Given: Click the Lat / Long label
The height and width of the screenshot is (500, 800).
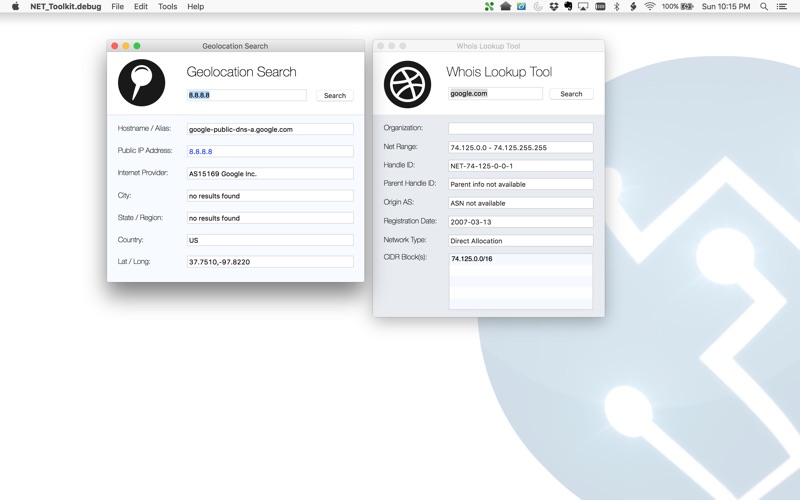Looking at the screenshot, I should (x=134, y=261).
